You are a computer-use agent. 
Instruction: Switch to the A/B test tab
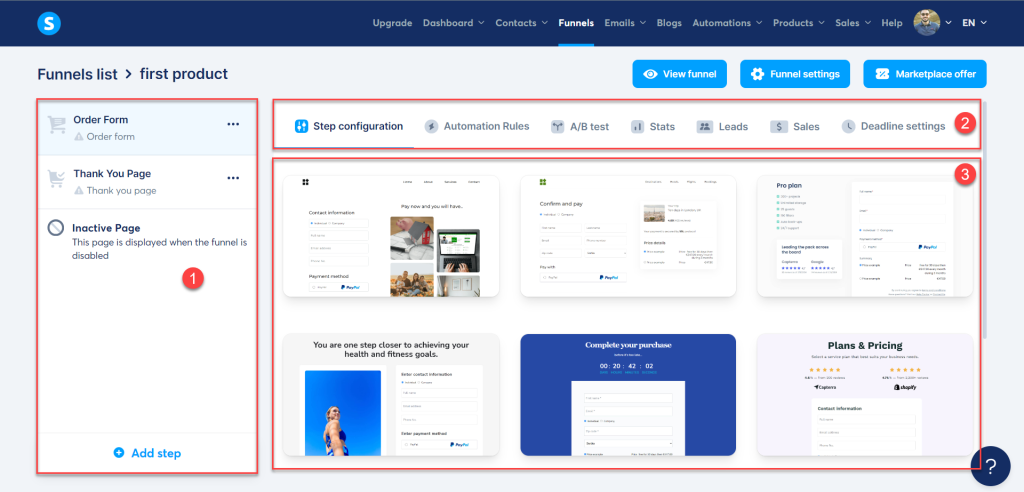click(579, 127)
